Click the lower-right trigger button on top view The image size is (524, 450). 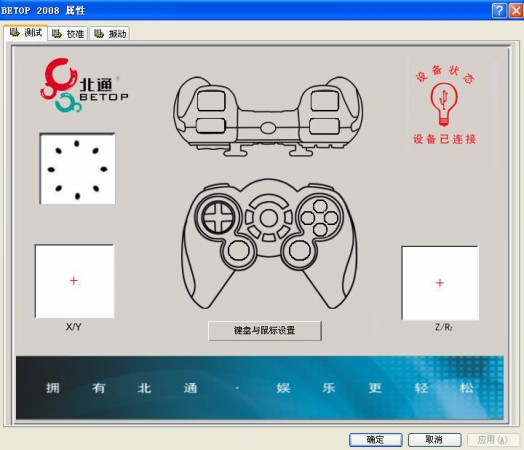(x=324, y=126)
